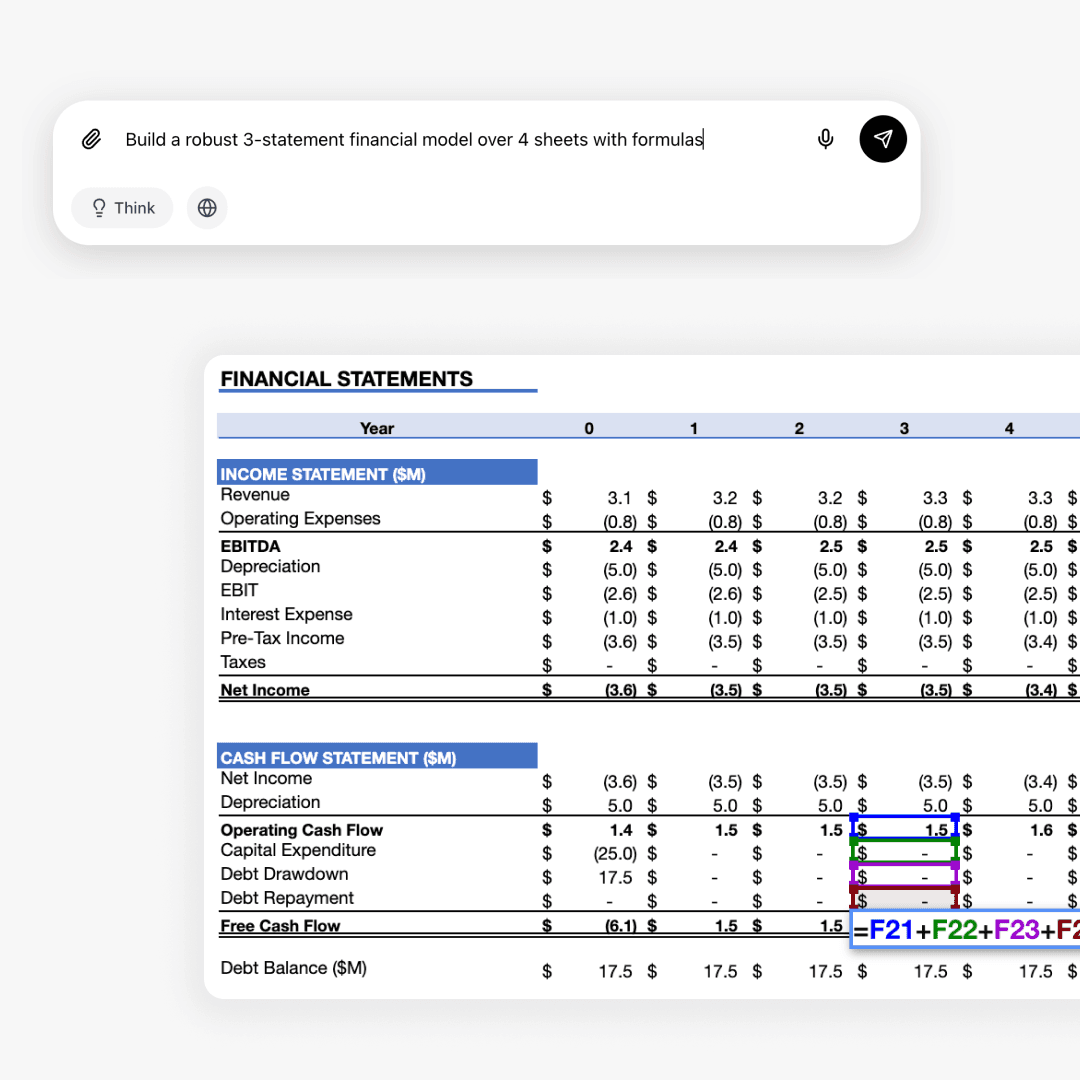
Task: Click the Revenue row label
Action: click(255, 495)
